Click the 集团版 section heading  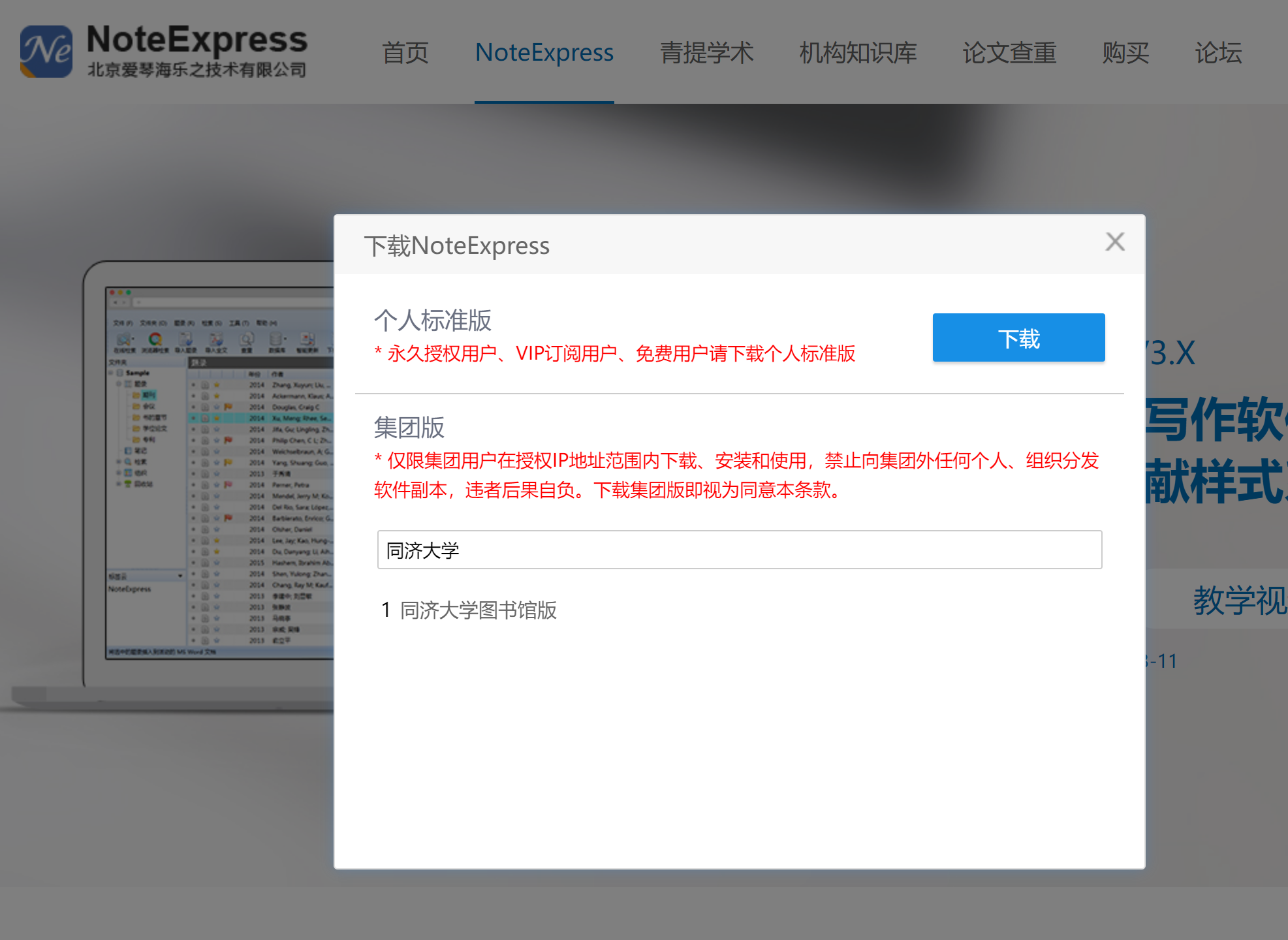(x=409, y=428)
